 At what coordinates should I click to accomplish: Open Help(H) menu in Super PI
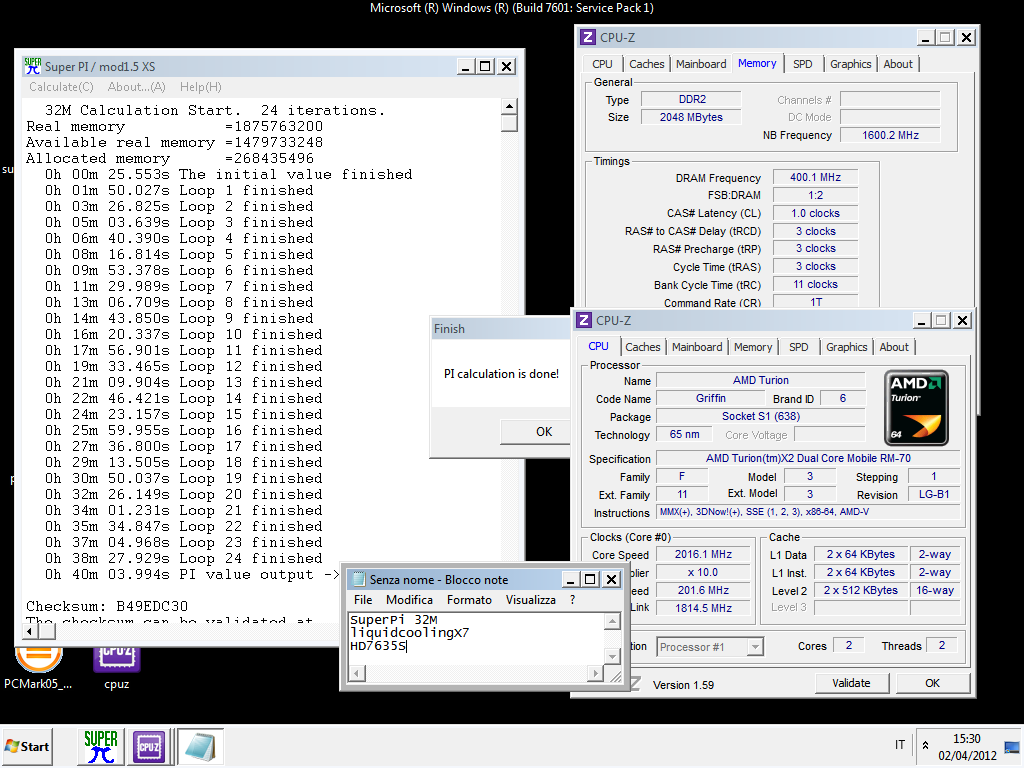pos(200,87)
